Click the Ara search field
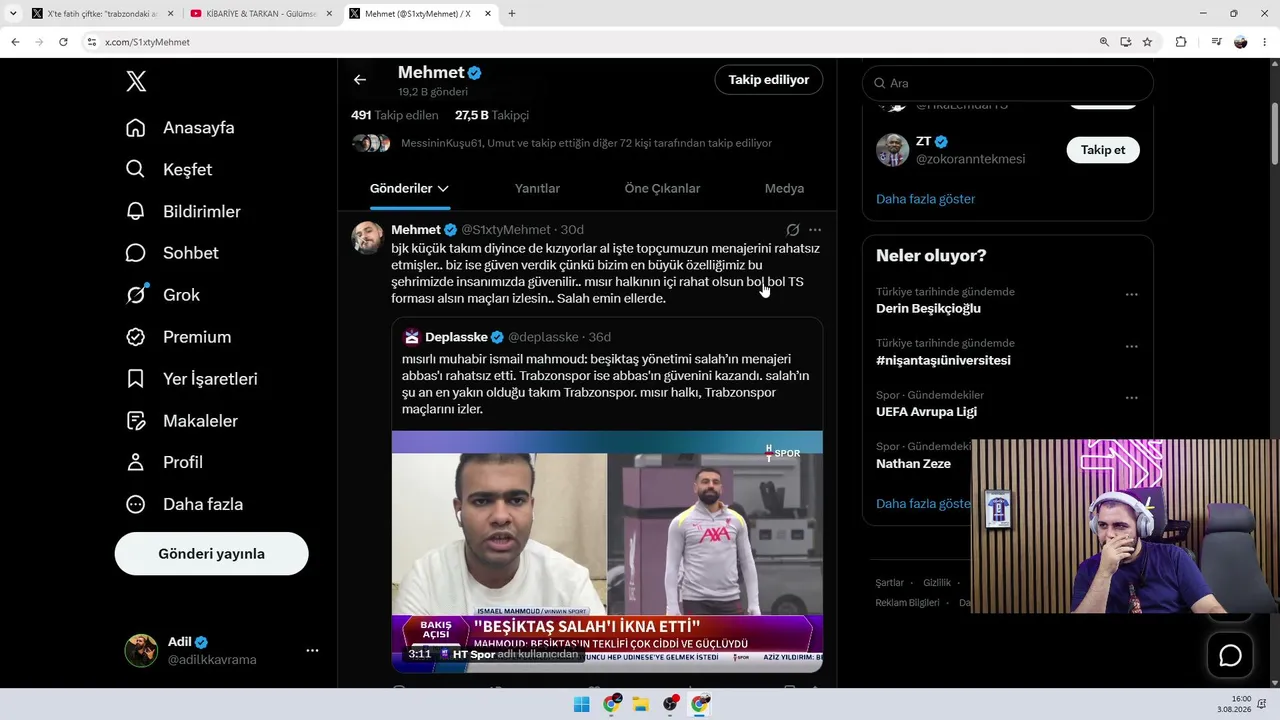Image resolution: width=1280 pixels, height=720 pixels. pyautogui.click(x=1008, y=83)
